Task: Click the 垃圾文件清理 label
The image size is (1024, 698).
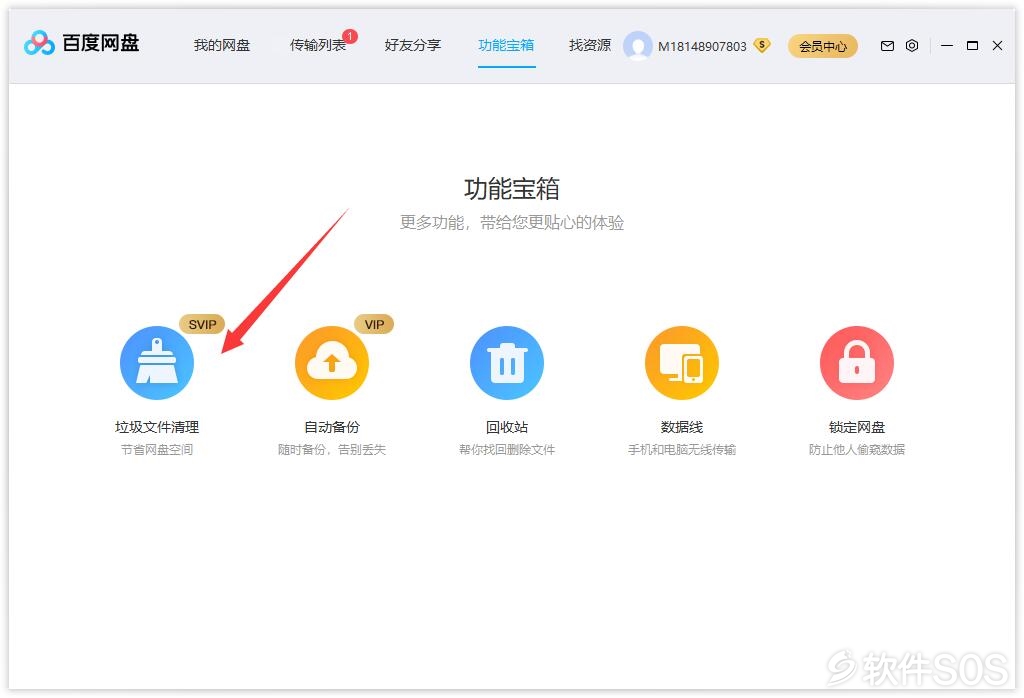Action: [157, 427]
